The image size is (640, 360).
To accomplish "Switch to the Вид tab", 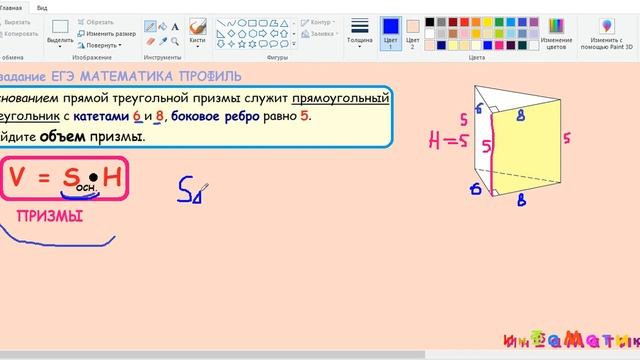I will point(42,8).
